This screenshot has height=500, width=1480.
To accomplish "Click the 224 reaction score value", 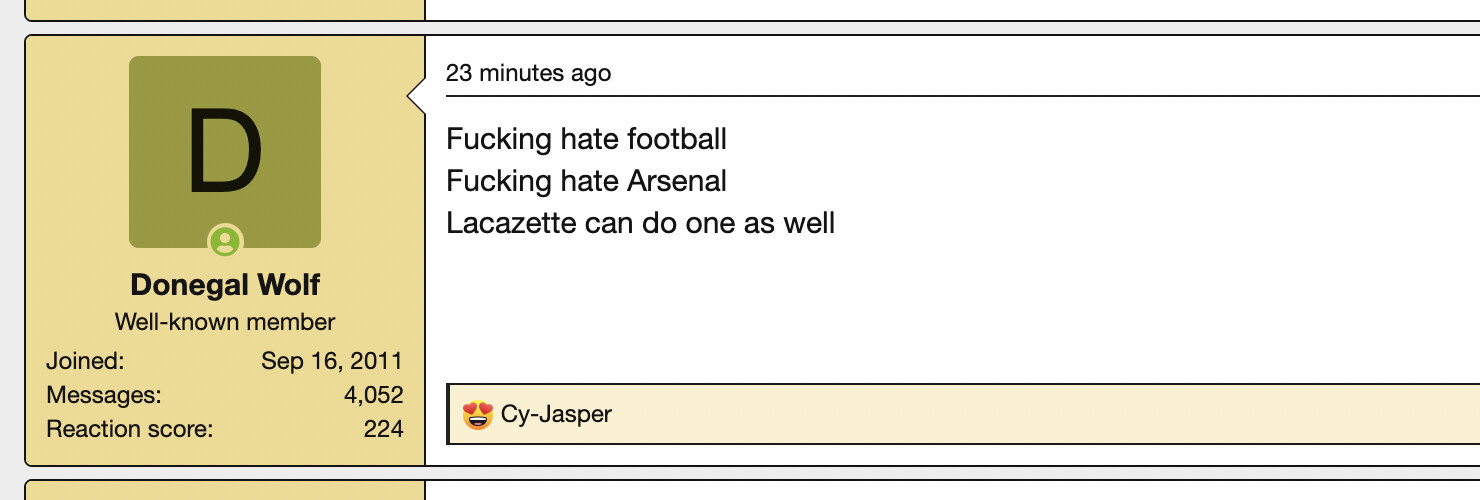I will pos(384,429).
